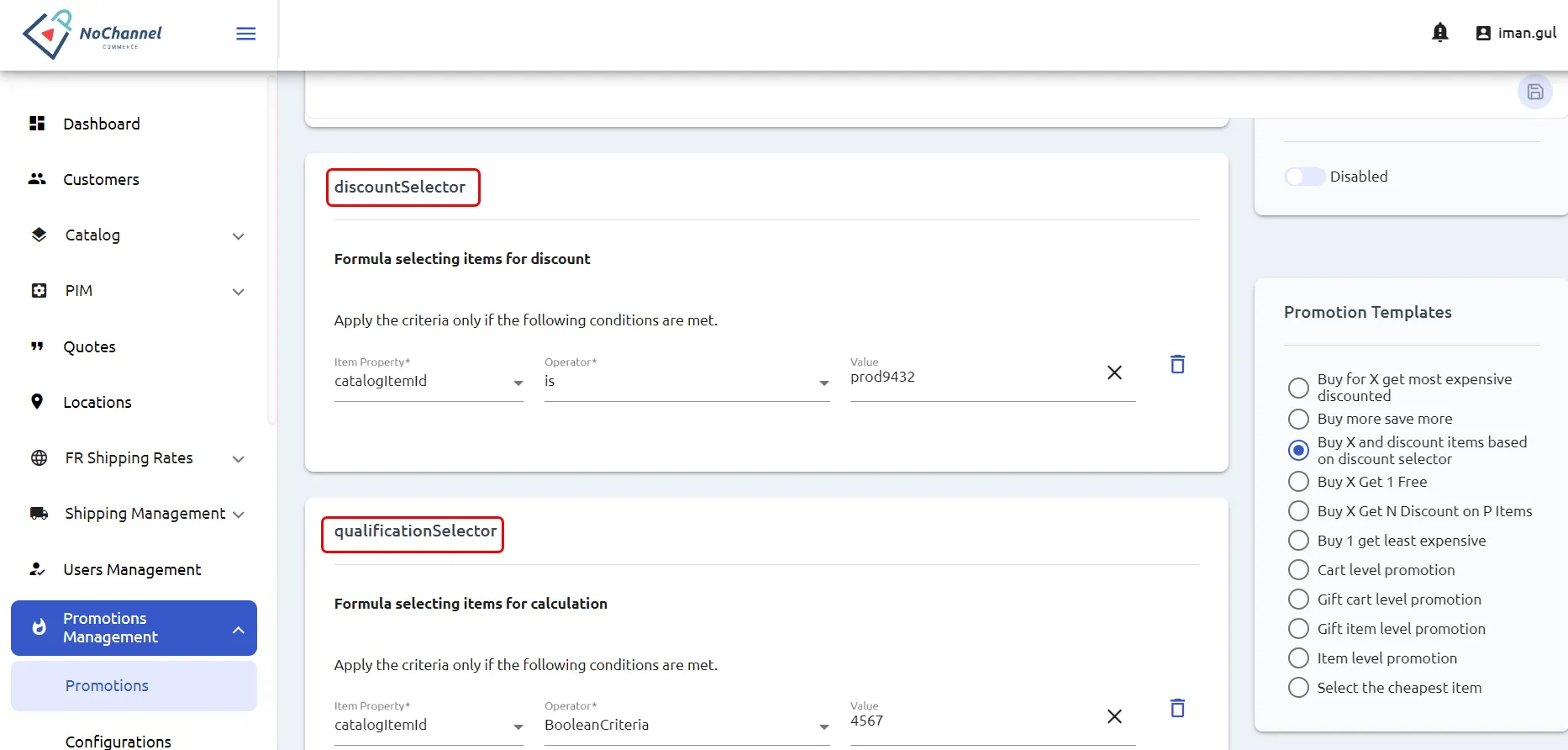
Task: Click the PIM sidebar icon
Action: coord(39,290)
